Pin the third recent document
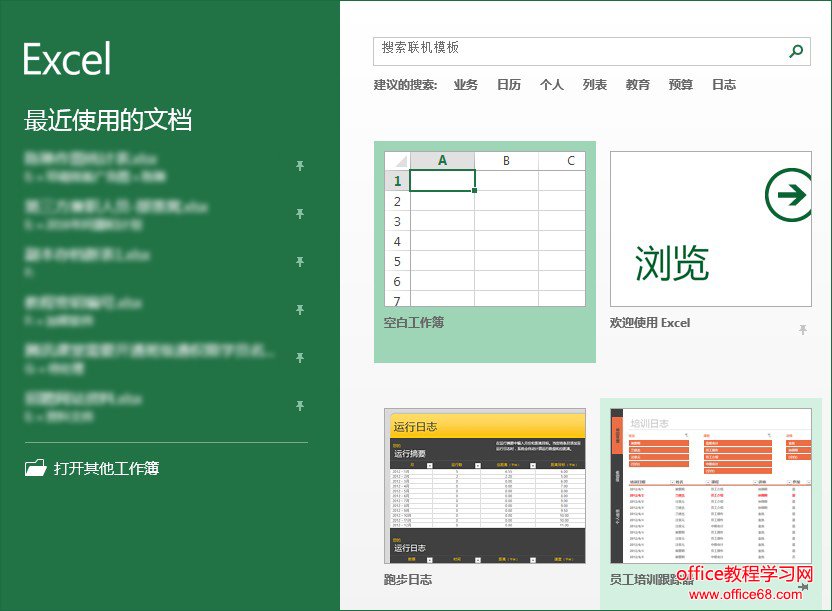The width and height of the screenshot is (832, 611). [300, 261]
